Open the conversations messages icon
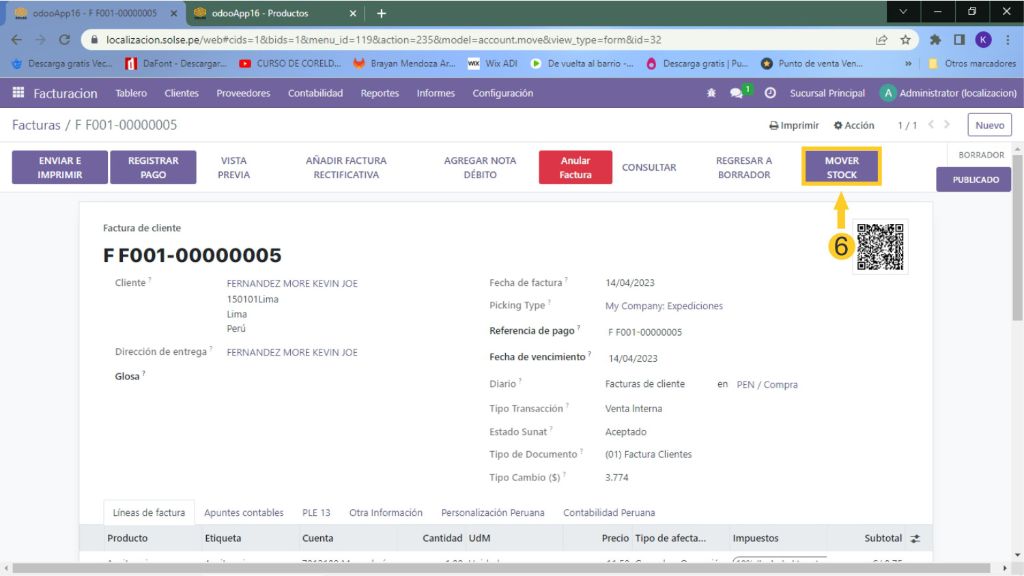 pos(738,93)
